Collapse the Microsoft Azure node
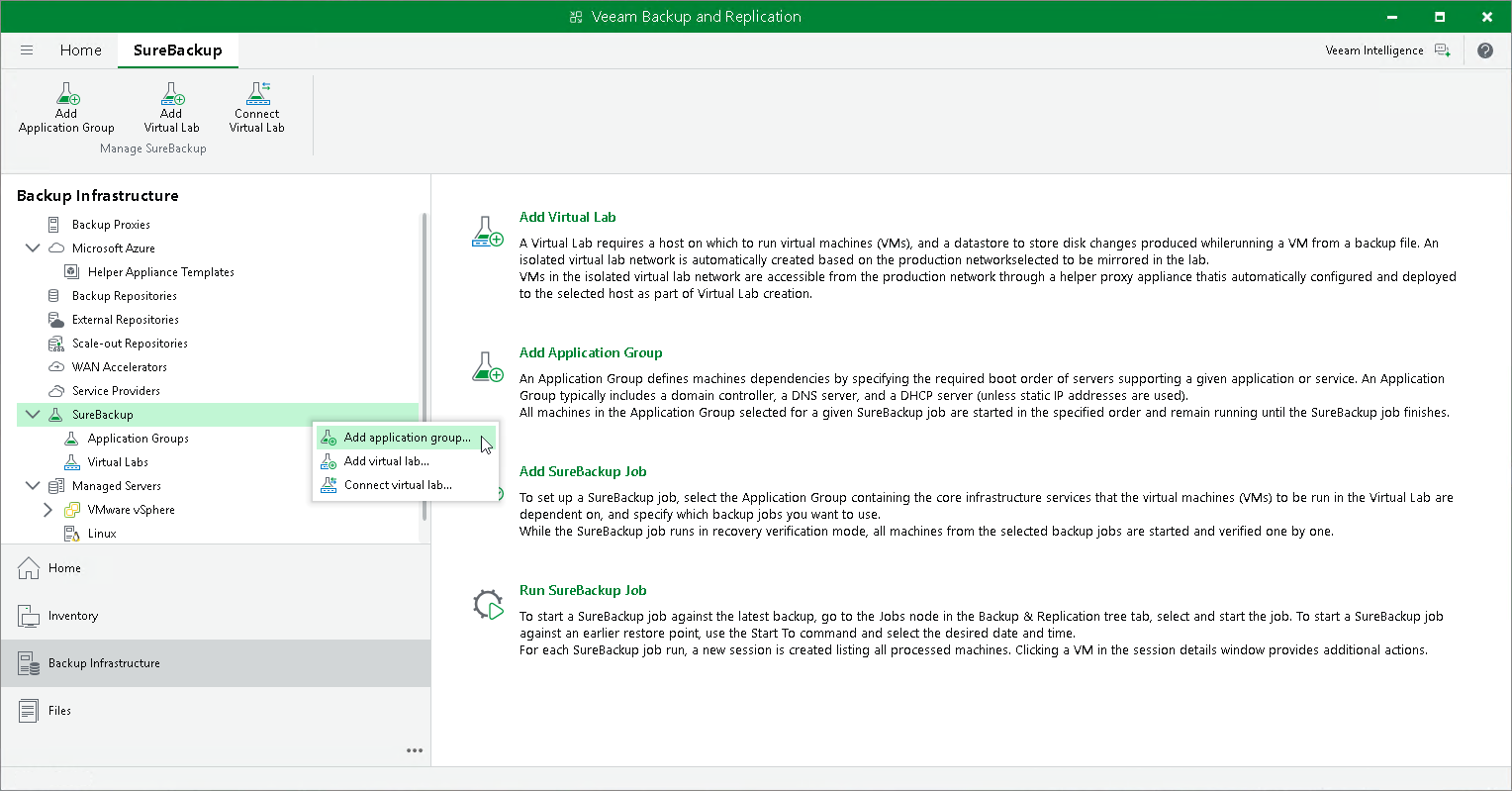This screenshot has height=791, width=1512. tap(33, 248)
